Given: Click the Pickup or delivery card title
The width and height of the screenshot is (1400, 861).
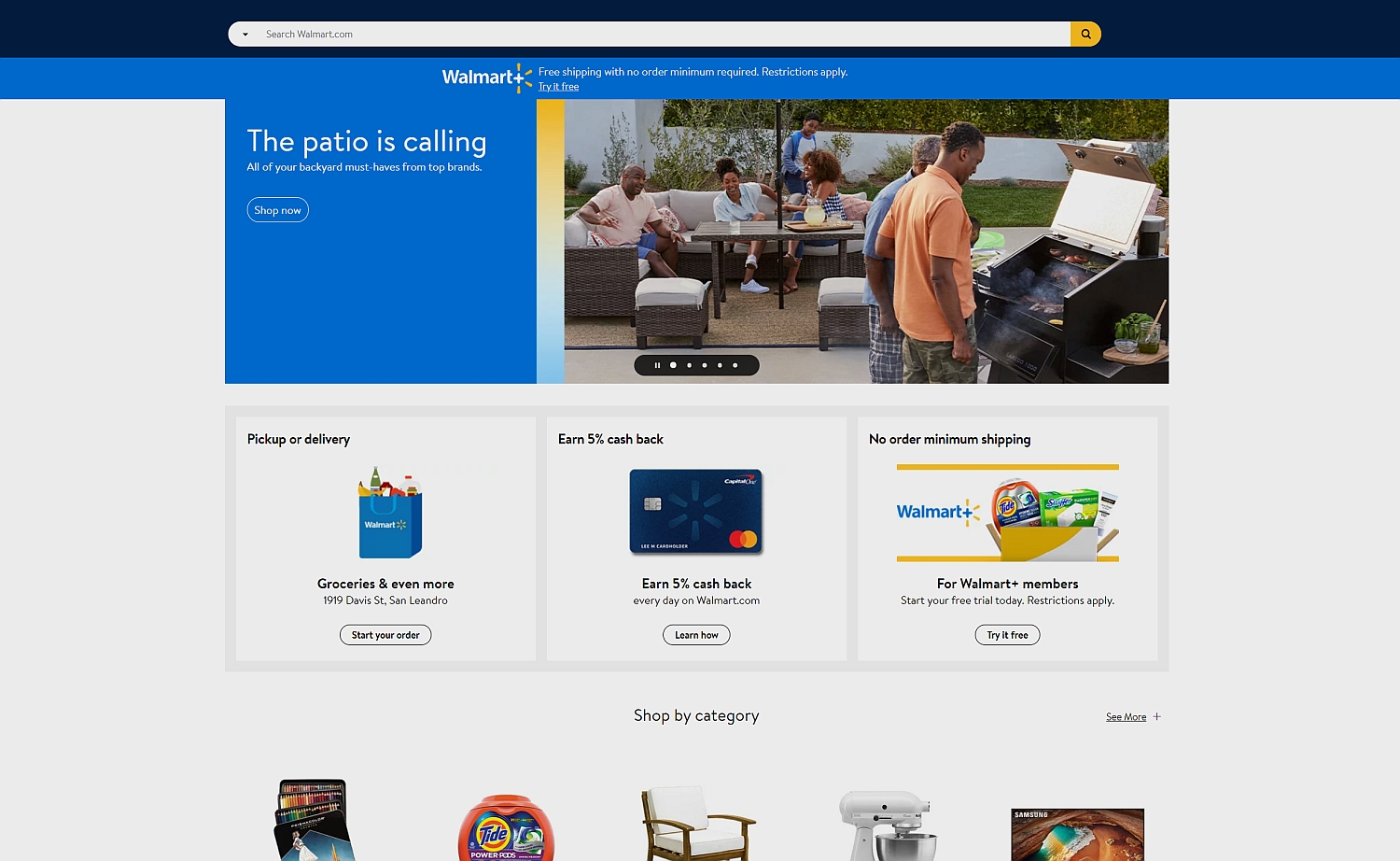Looking at the screenshot, I should tap(299, 439).
